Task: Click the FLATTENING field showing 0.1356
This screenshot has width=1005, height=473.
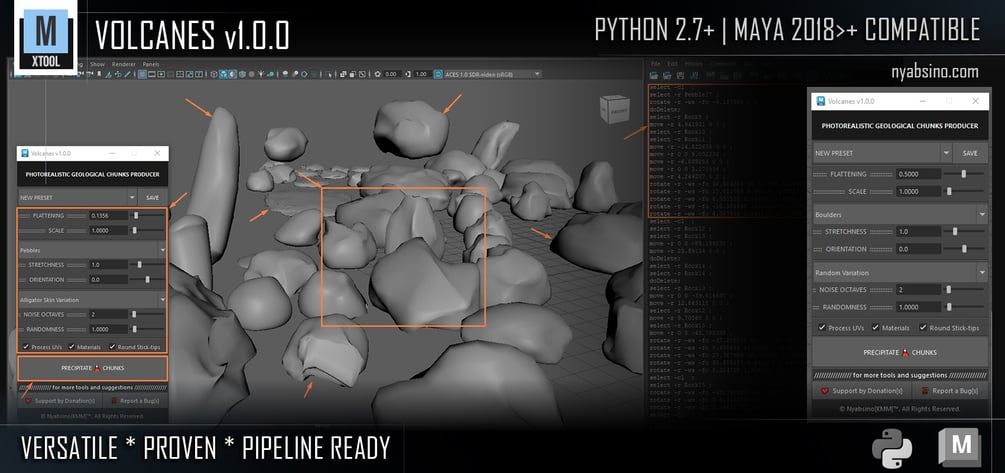Action: (109, 215)
